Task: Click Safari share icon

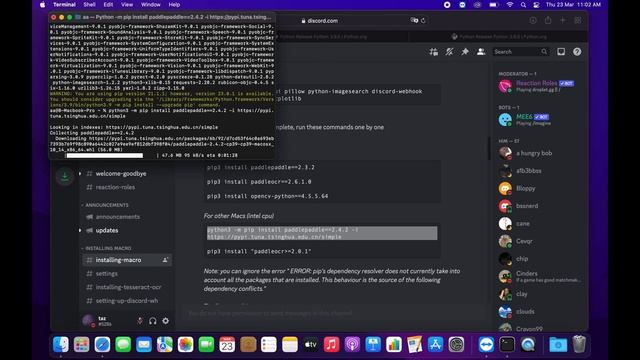Action: (548, 20)
